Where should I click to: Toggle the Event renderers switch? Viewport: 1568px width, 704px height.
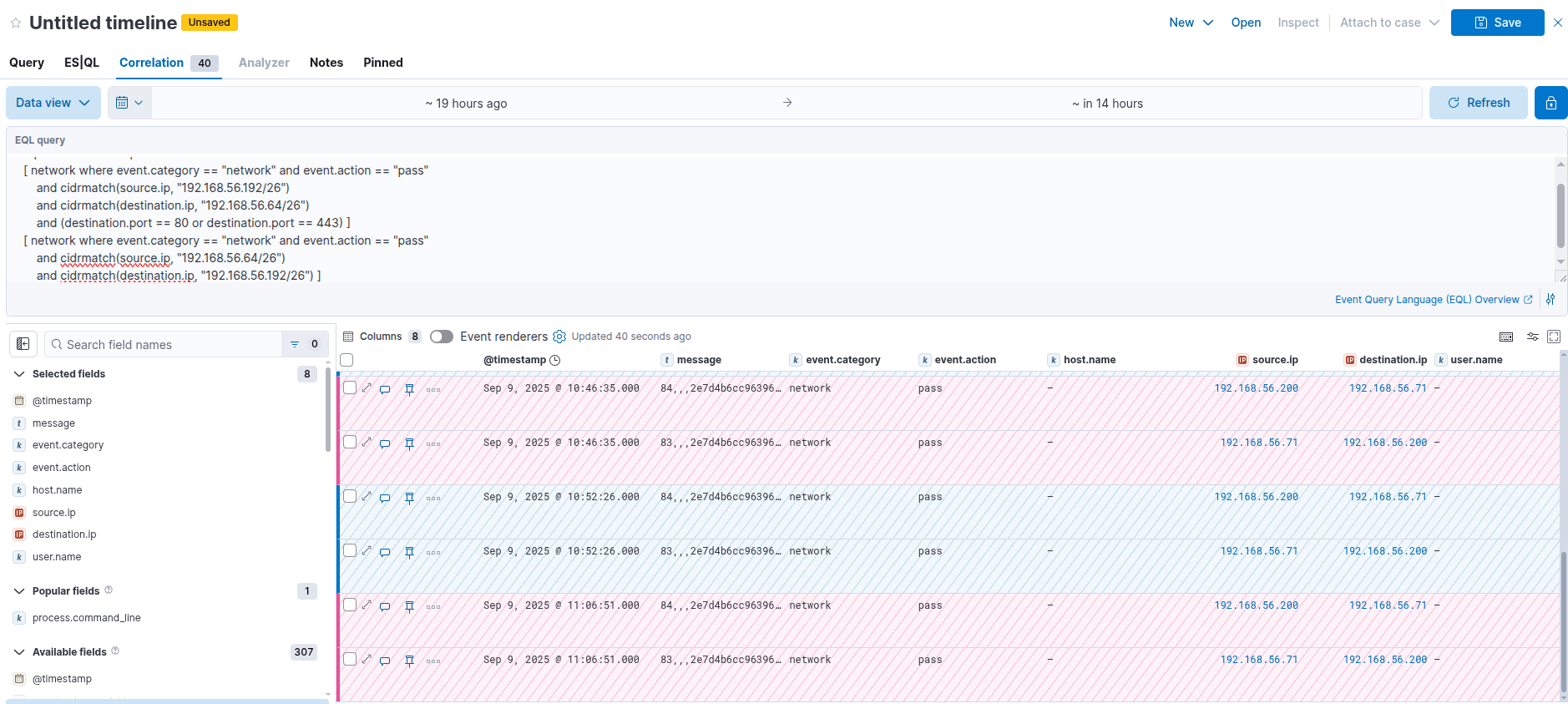coord(442,337)
